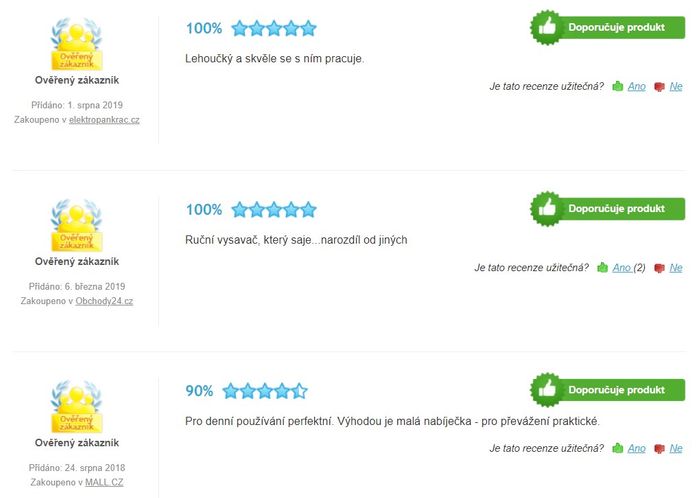Vote Ne on the 'Ruční vysavač' review

[x=676, y=267]
